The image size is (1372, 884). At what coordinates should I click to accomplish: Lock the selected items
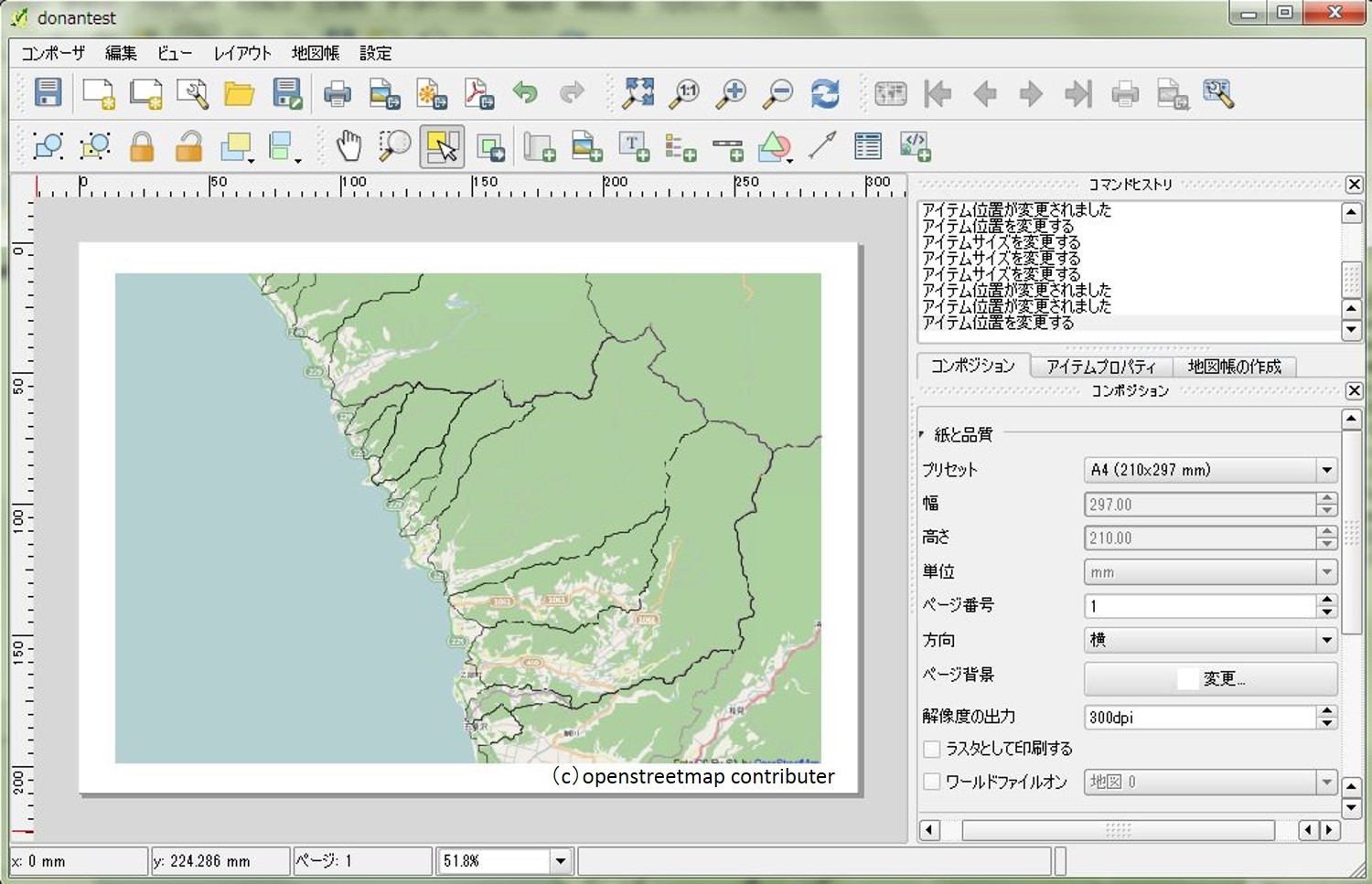click(x=142, y=146)
